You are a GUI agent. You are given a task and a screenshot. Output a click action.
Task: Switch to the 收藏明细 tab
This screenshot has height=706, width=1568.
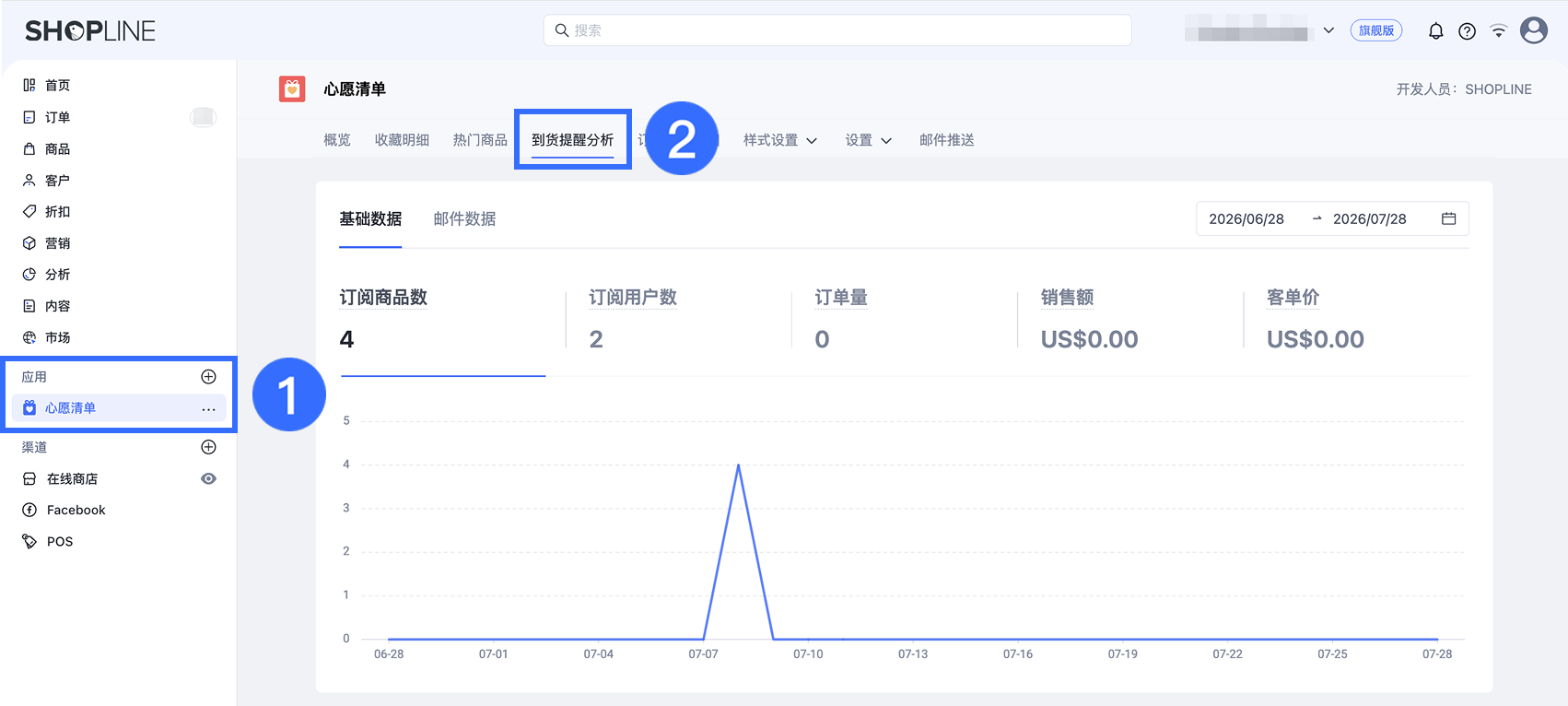402,140
